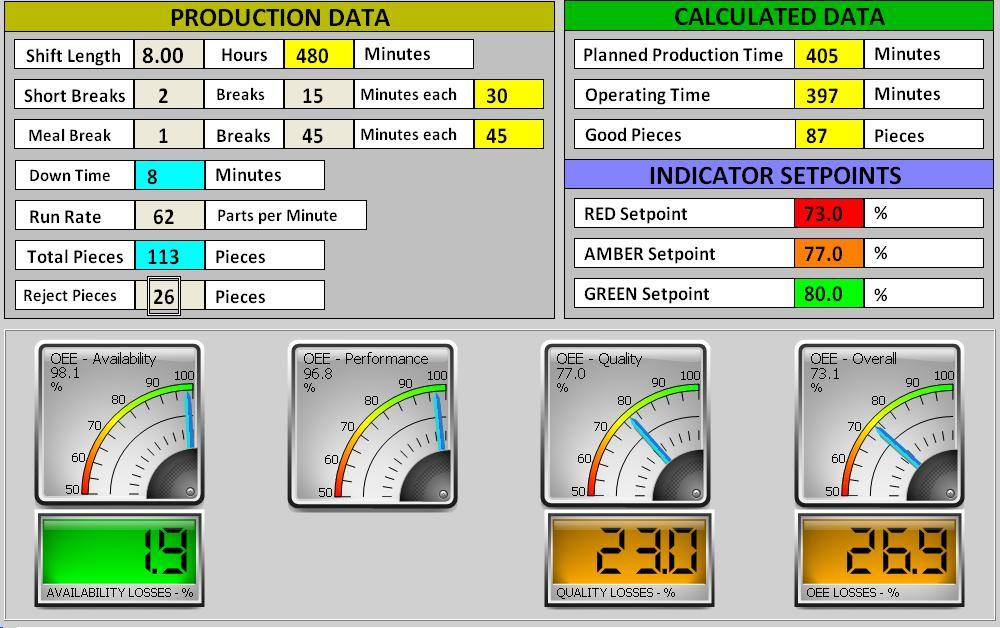Viewport: 1000px width, 628px height.
Task: Select the Short Breaks count field
Action: pyautogui.click(x=169, y=95)
